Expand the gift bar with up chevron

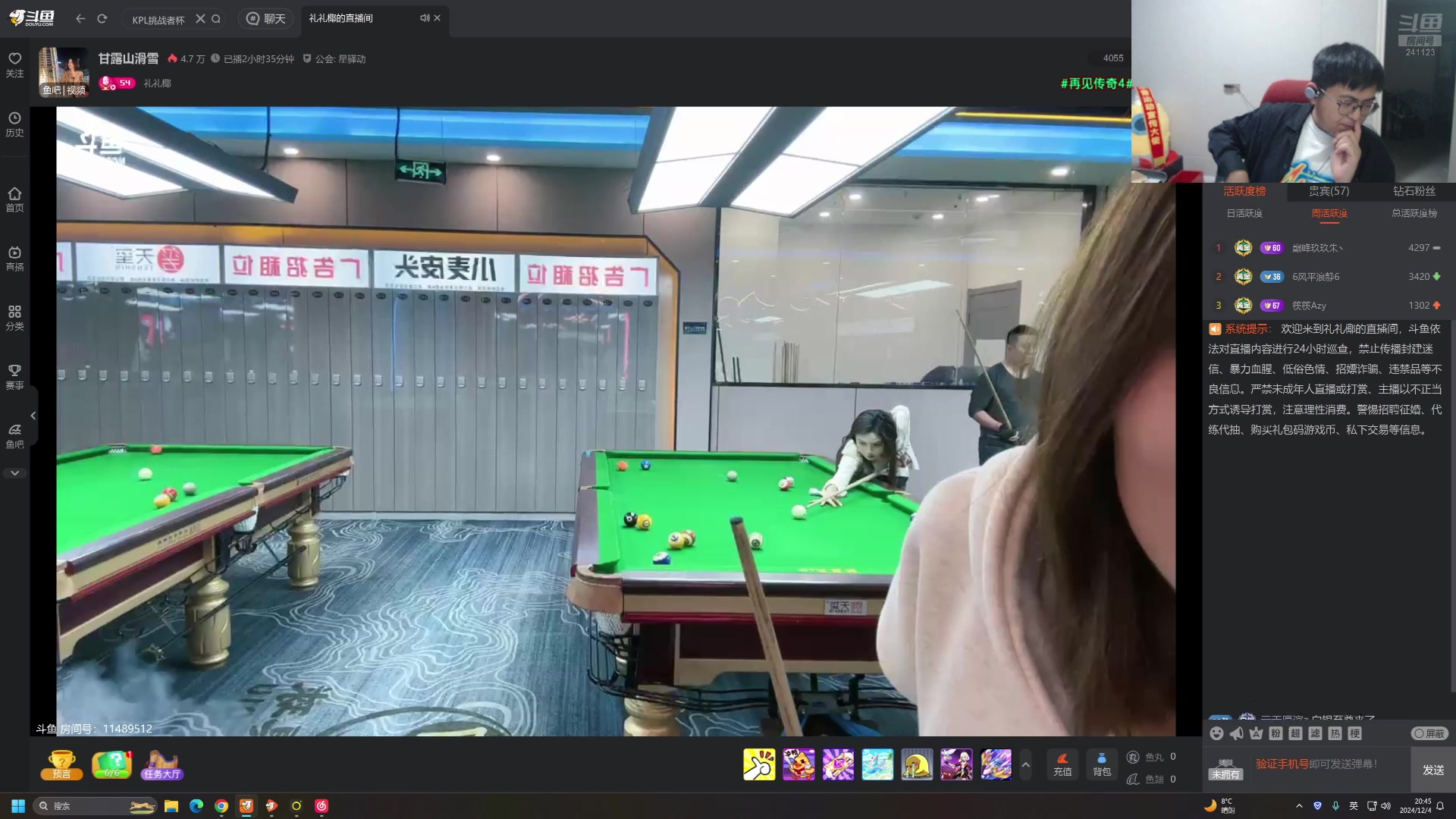coord(1025,764)
